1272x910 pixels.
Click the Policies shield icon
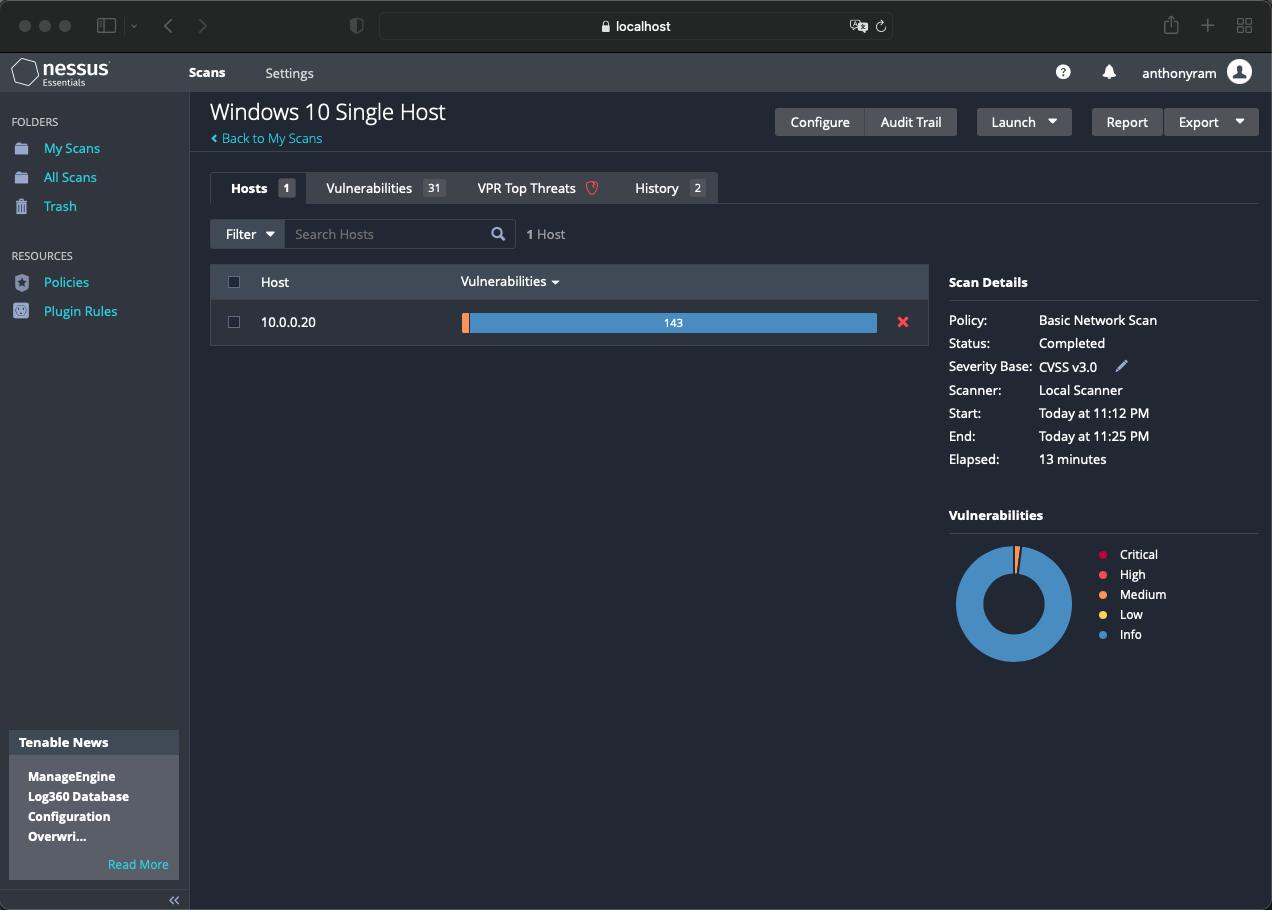coord(22,282)
